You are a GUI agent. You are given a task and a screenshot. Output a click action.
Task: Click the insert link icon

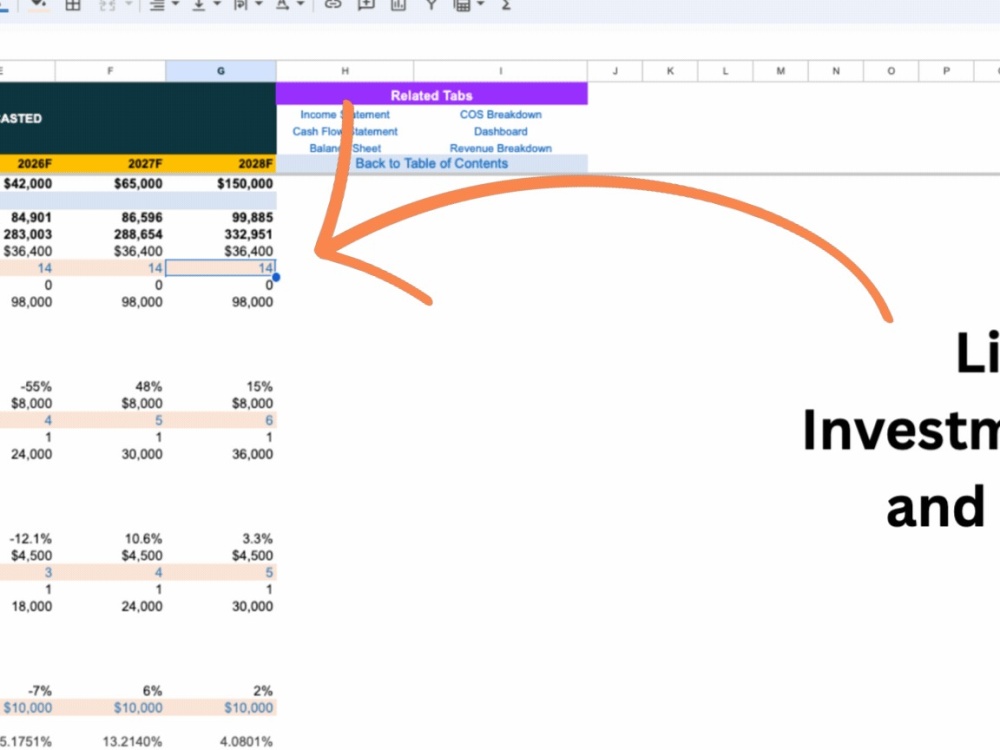(333, 4)
